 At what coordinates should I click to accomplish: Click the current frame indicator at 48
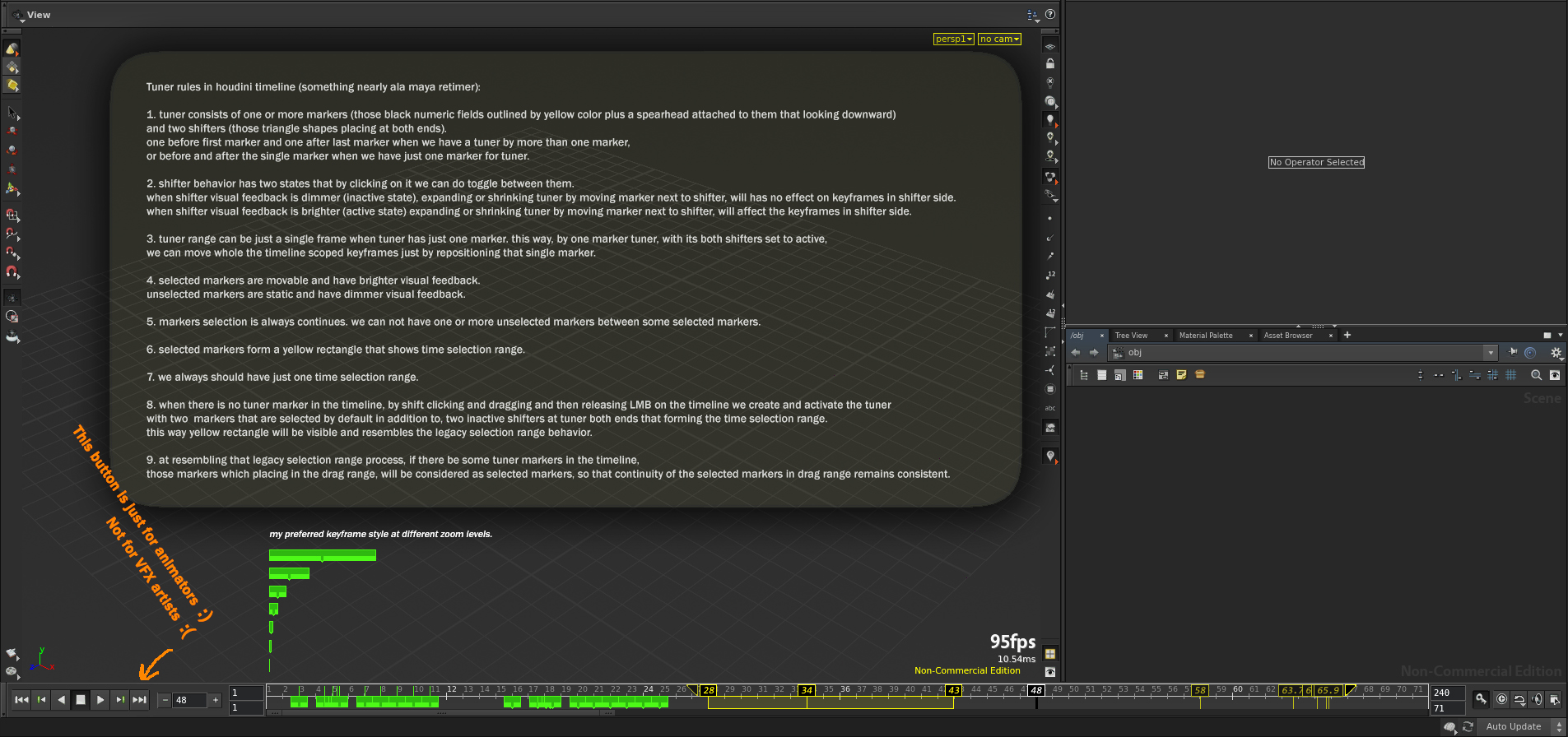point(1036,690)
